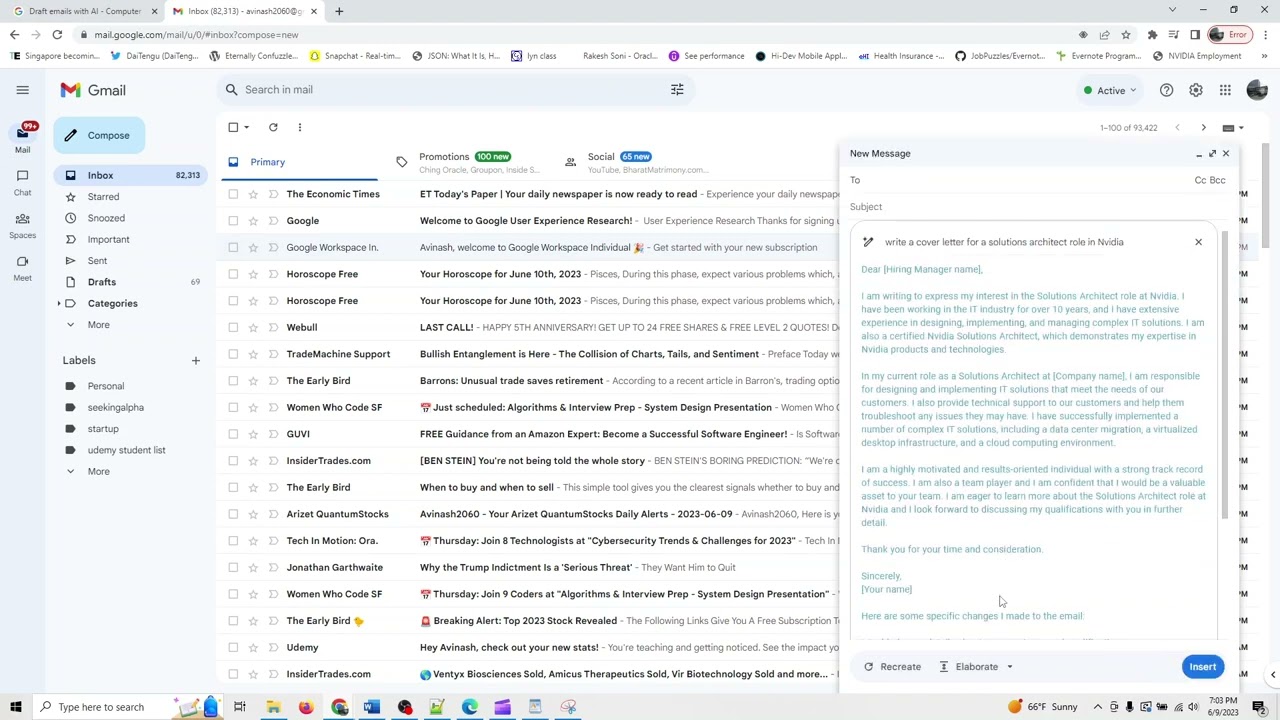Viewport: 1280px width, 720px height.
Task: Open inbox More options three dots
Action: 299,127
